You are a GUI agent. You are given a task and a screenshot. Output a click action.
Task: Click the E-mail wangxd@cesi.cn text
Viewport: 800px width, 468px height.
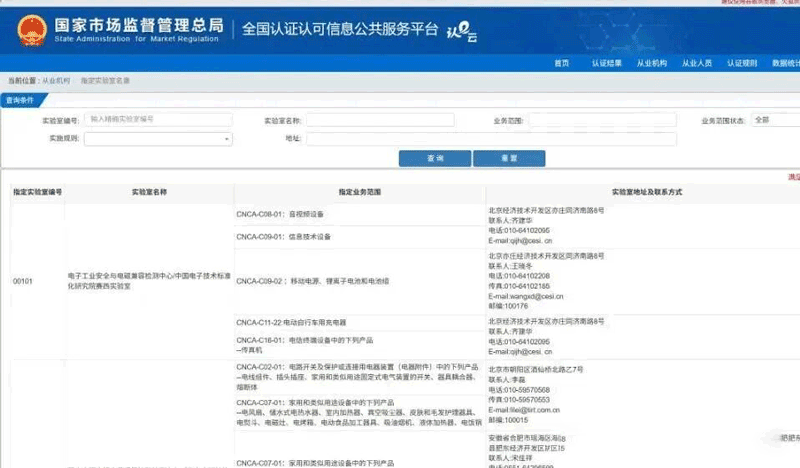pos(526,296)
